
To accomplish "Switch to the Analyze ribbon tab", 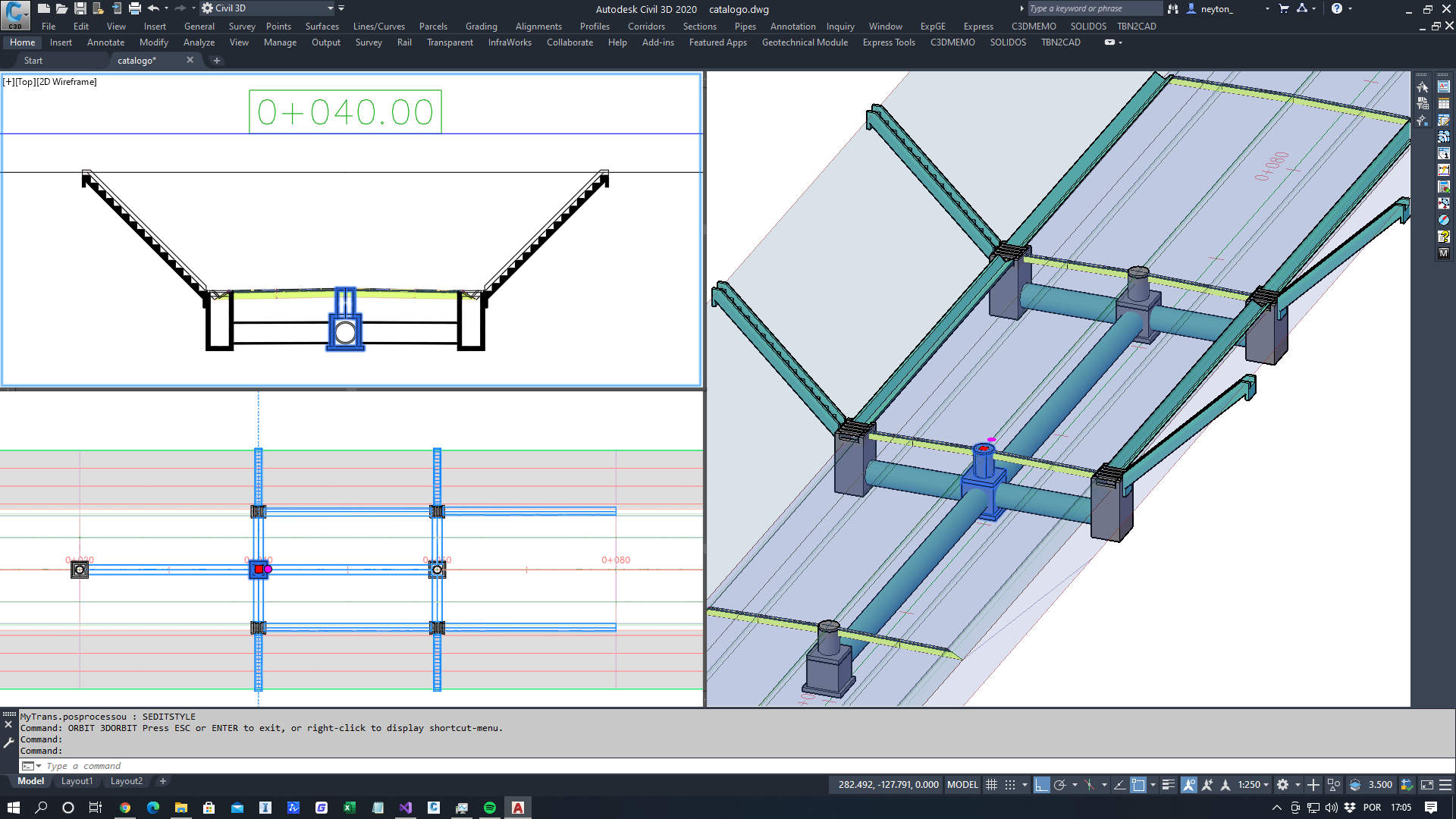I will (199, 42).
